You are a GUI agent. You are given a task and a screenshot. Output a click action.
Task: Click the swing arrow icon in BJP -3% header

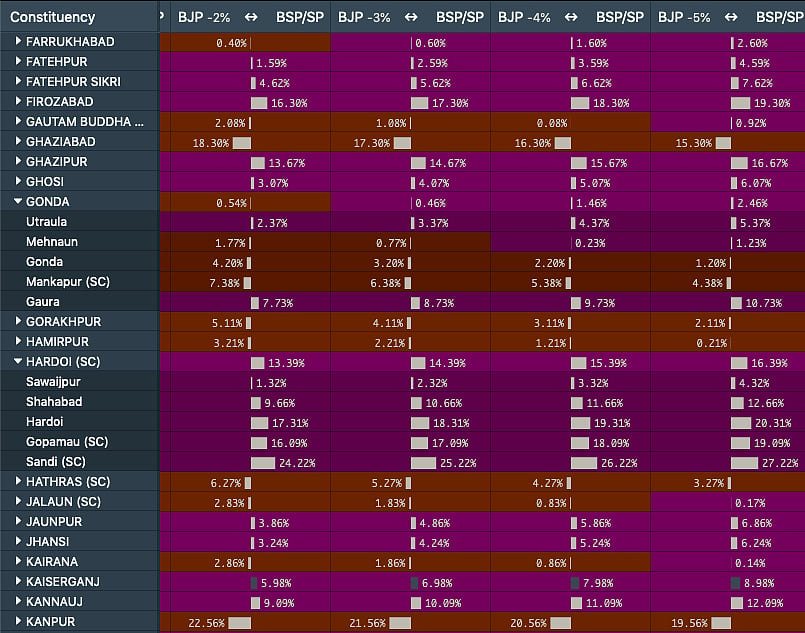click(411, 17)
